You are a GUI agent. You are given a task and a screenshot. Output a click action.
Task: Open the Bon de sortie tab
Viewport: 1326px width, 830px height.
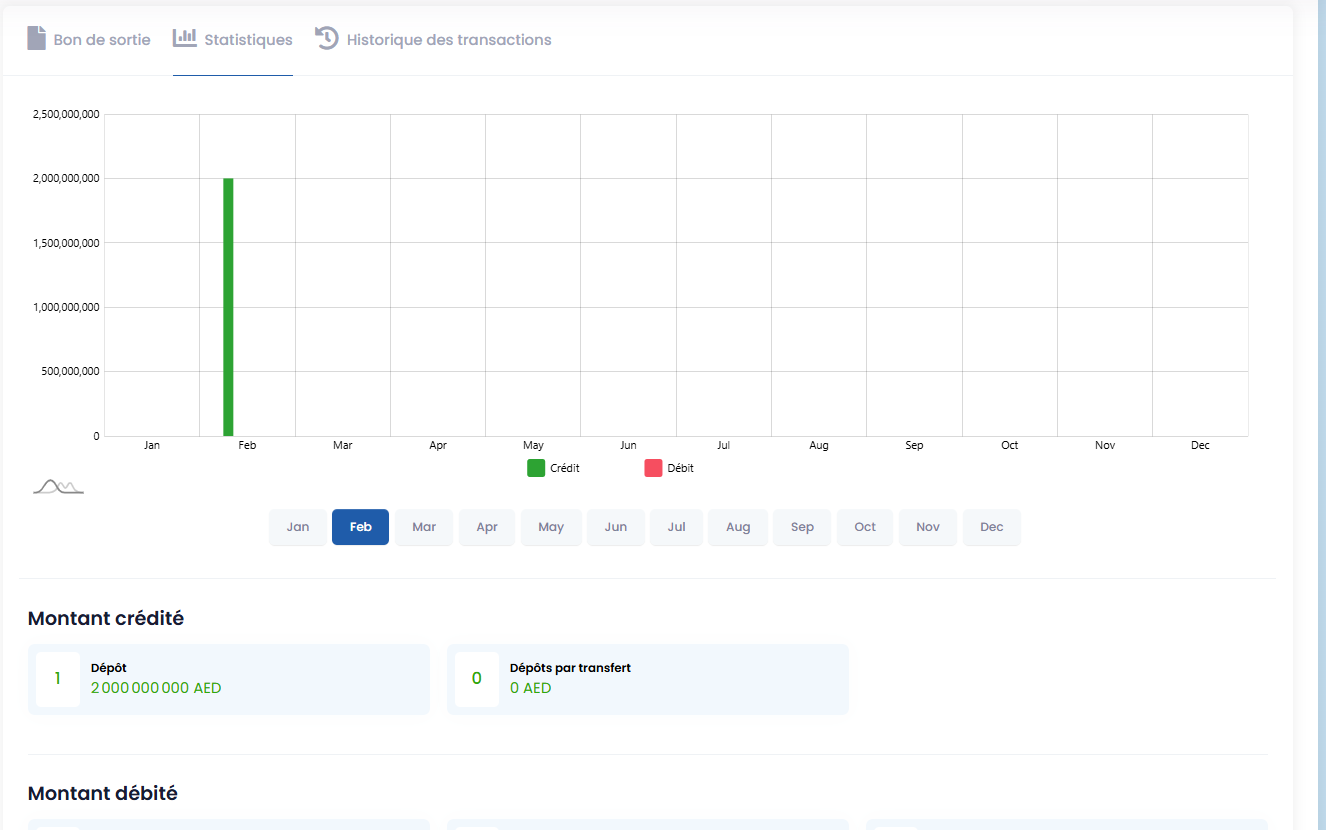[101, 40]
